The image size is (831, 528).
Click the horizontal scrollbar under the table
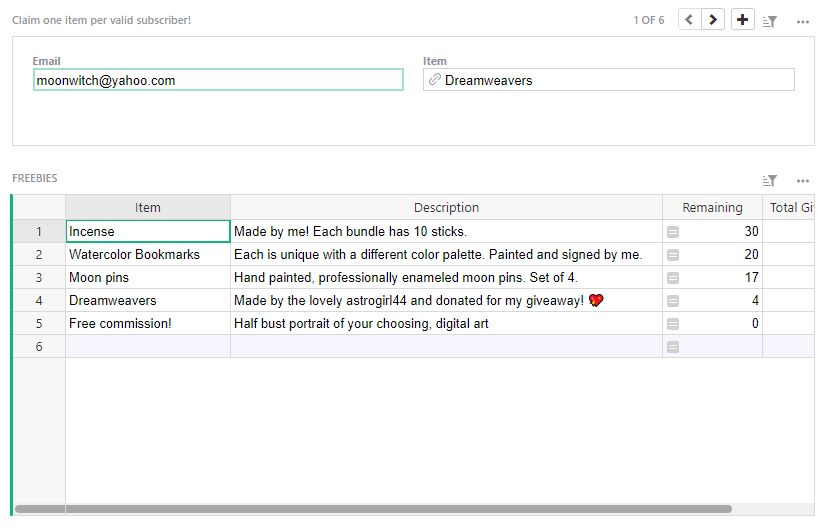click(x=372, y=509)
